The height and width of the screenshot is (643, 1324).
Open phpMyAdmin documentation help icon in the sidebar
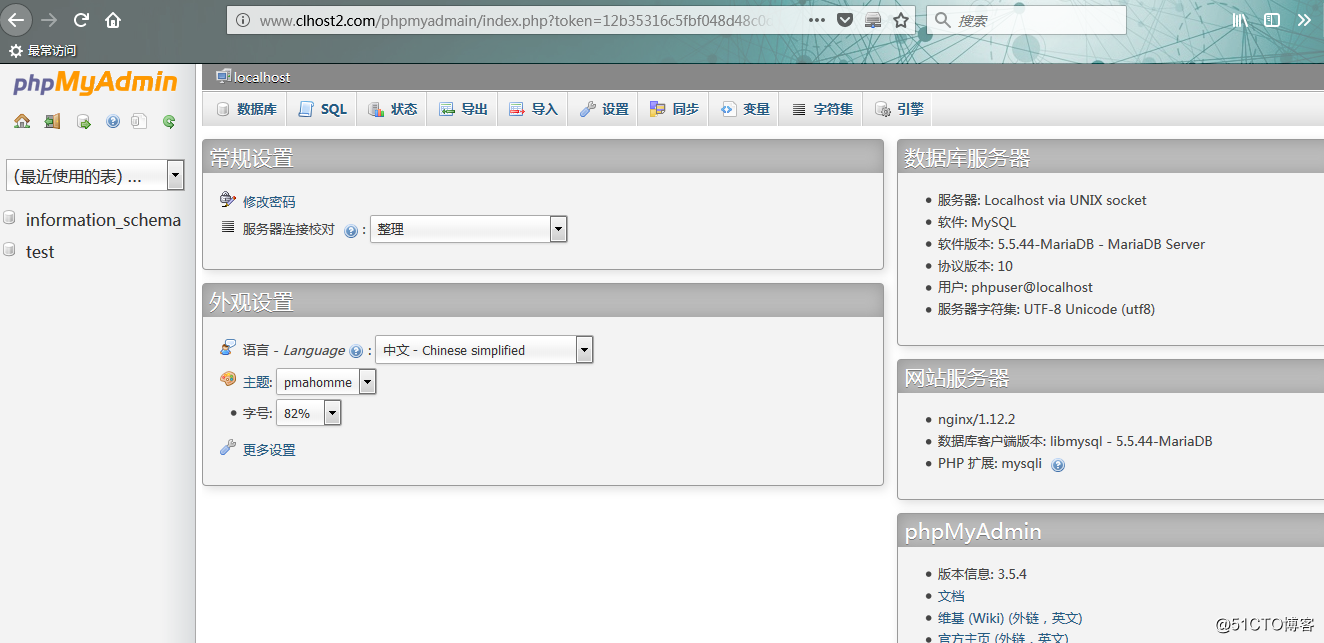113,121
